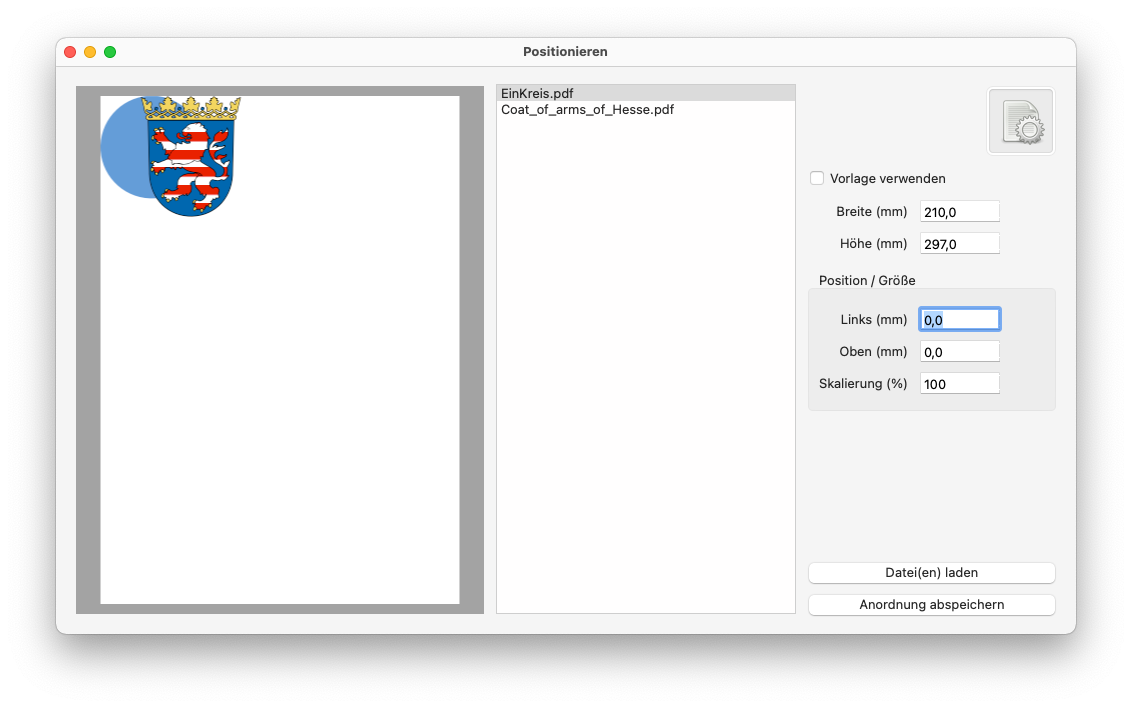The image size is (1132, 708).
Task: Focus the Breite (mm) input field
Action: (959, 211)
